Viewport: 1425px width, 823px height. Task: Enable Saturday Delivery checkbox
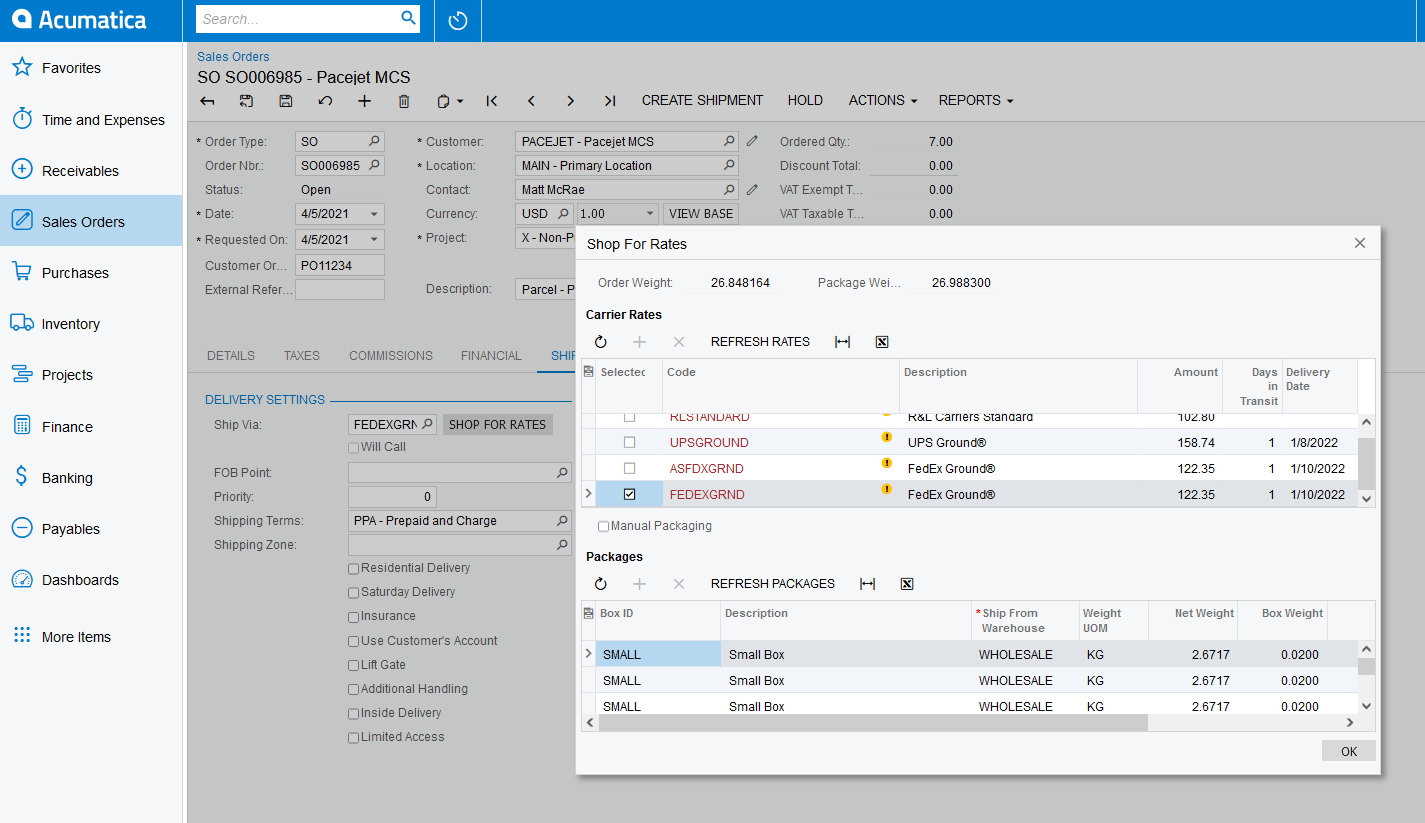[353, 592]
